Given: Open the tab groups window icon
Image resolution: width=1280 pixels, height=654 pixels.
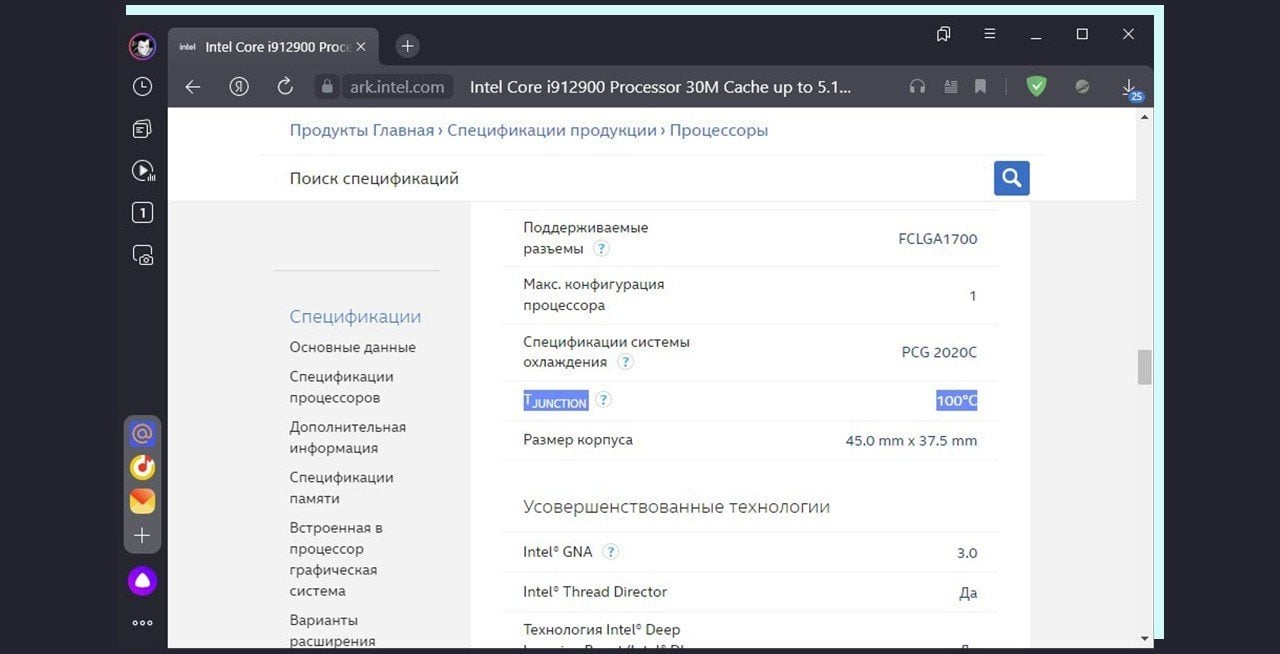Looking at the screenshot, I should coord(943,34).
